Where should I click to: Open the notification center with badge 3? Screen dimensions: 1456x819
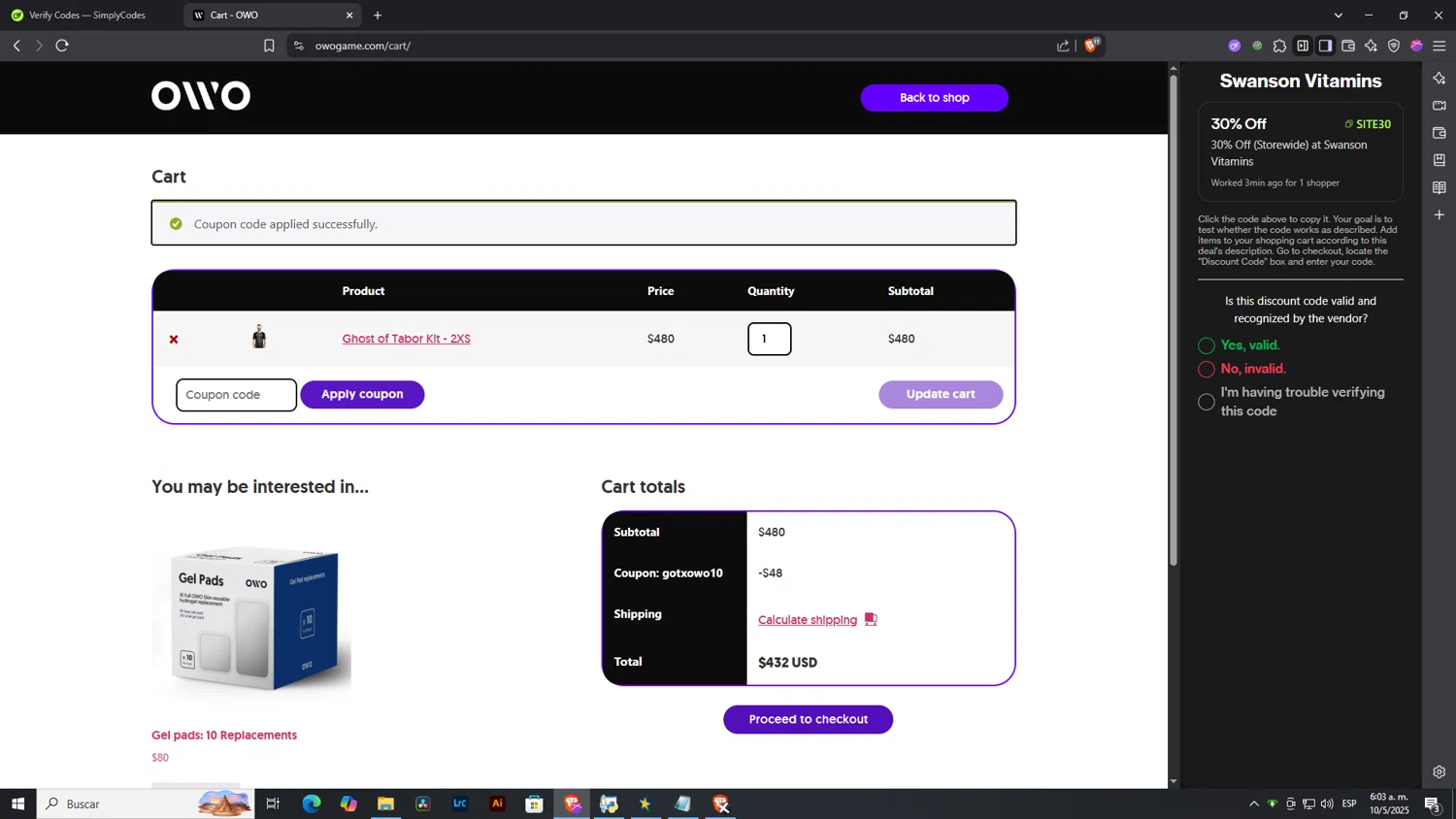click(1432, 803)
